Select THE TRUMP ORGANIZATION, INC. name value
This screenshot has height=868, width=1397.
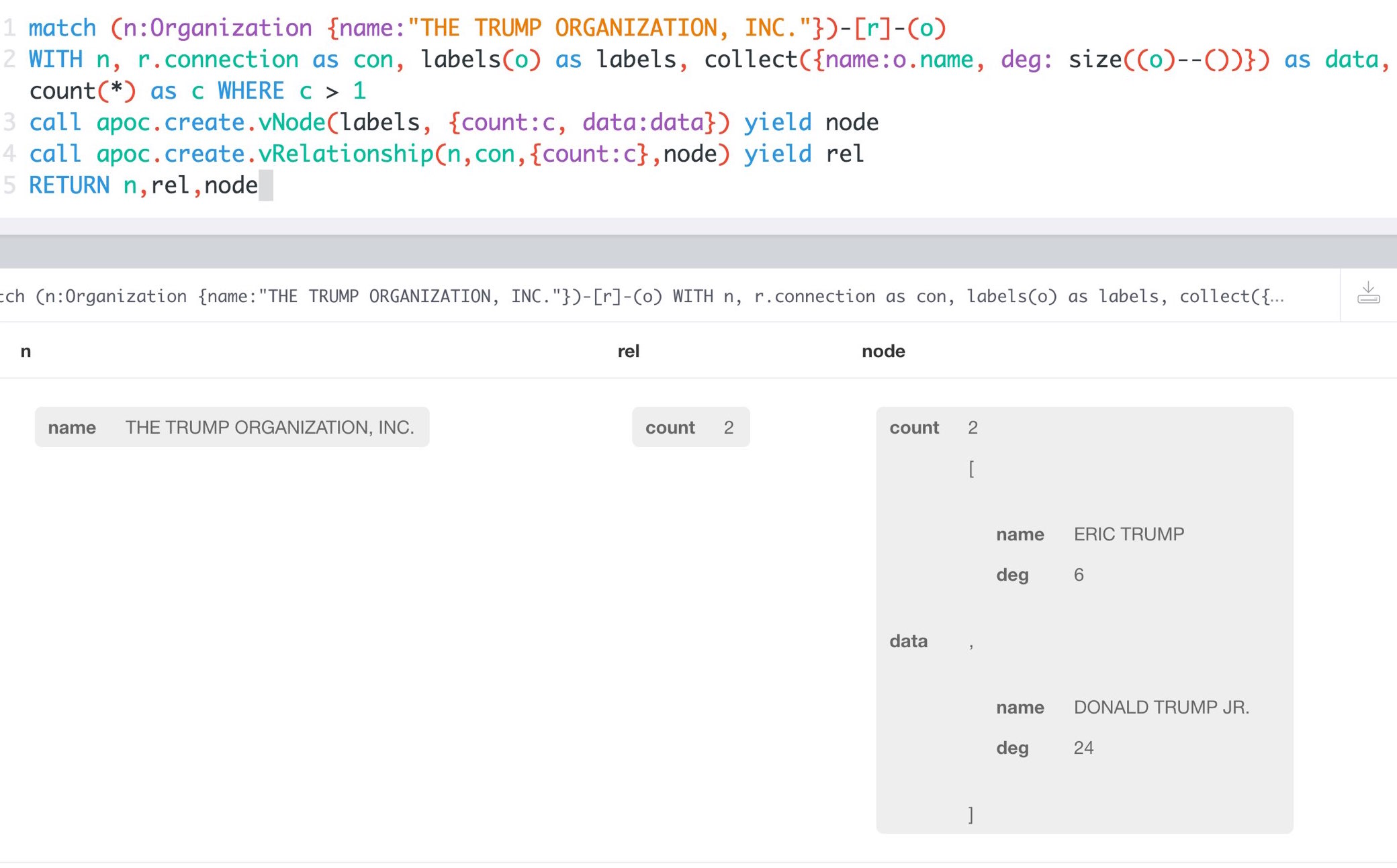pos(269,427)
